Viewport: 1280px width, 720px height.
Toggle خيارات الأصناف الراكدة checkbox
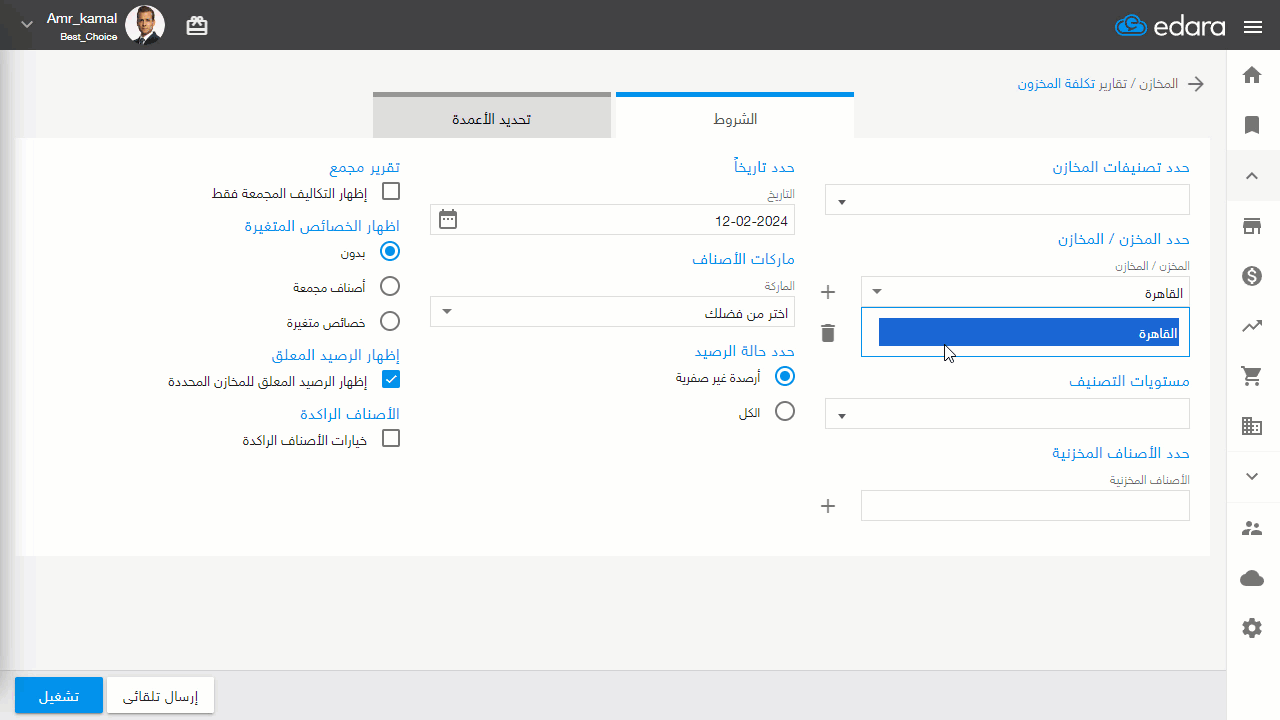click(391, 438)
